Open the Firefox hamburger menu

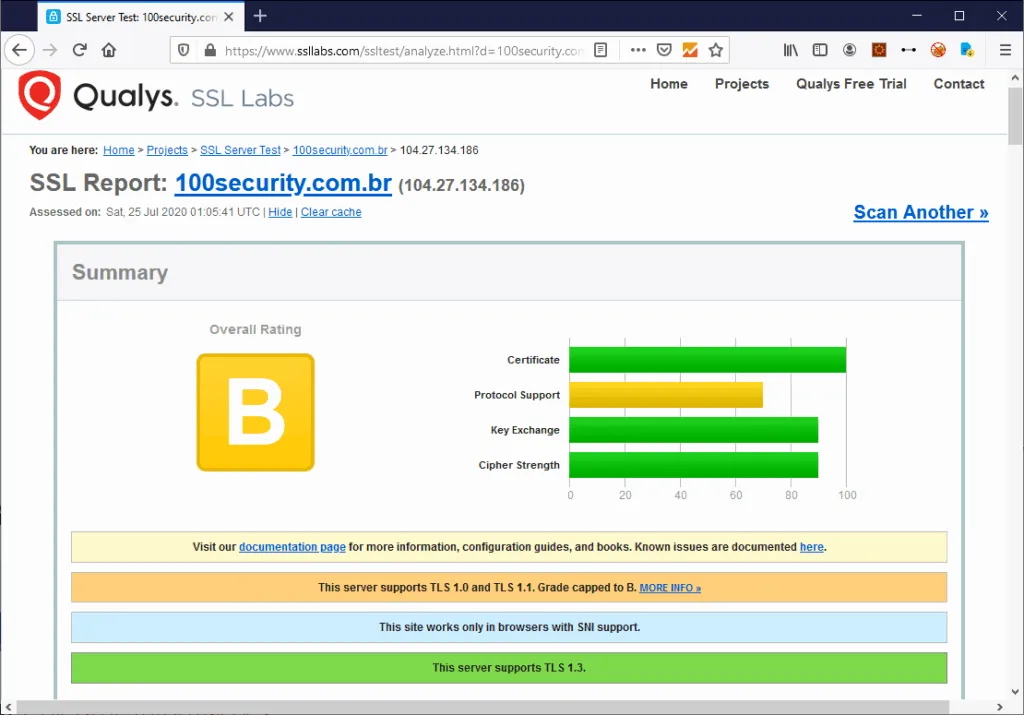coord(1005,50)
